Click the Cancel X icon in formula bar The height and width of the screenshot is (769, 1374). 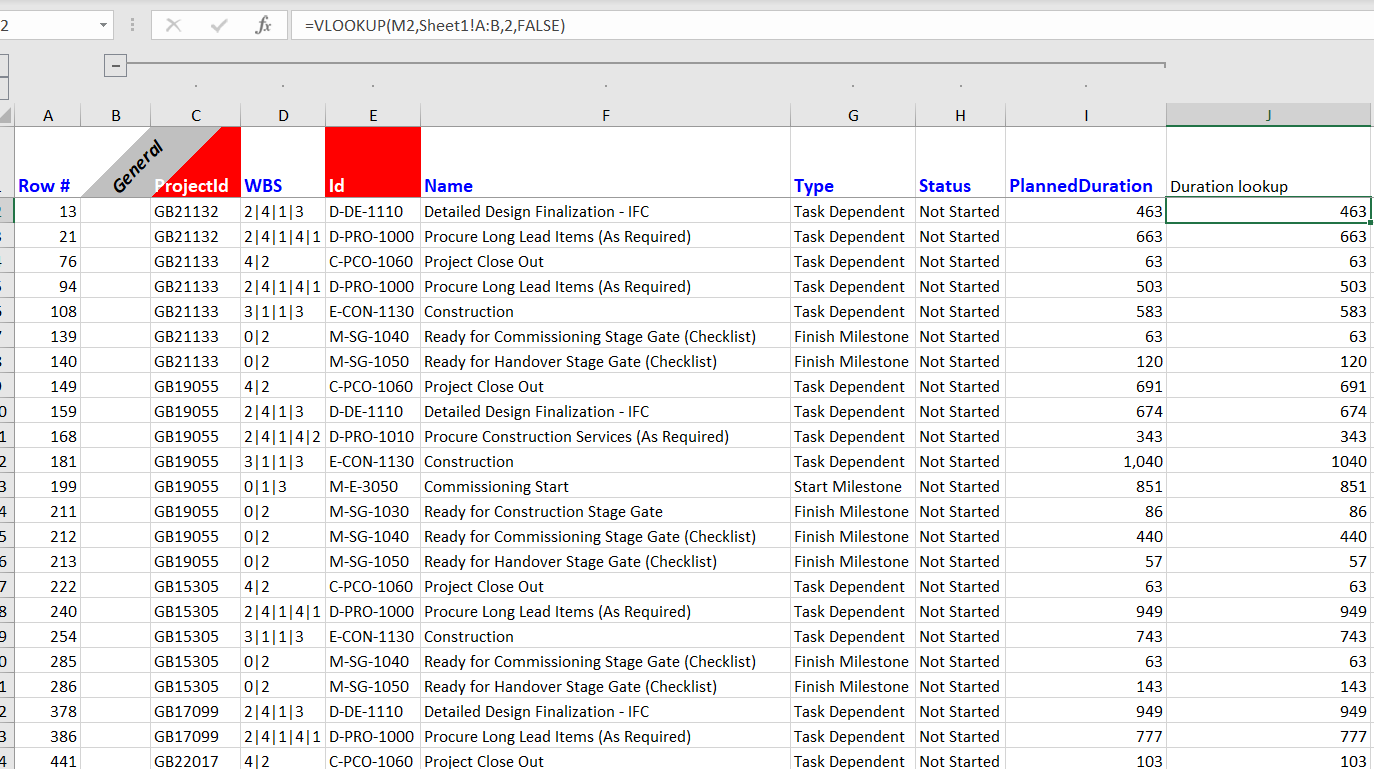pos(174,25)
